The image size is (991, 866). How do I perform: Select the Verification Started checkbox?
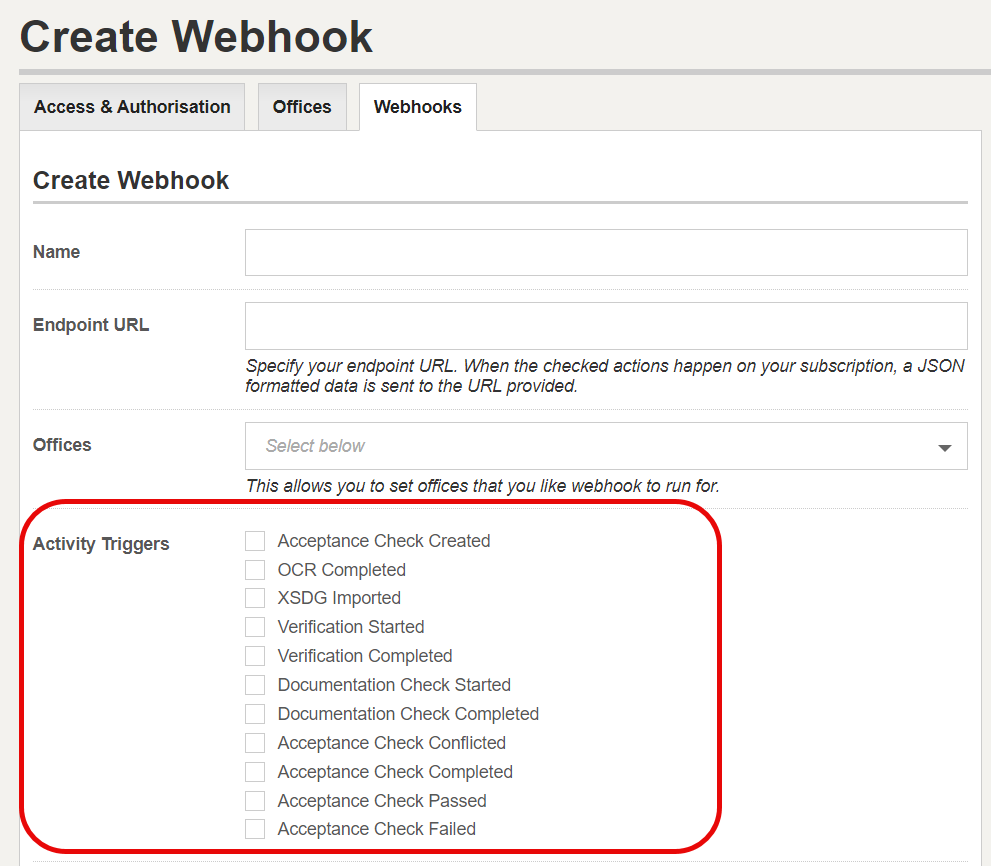255,627
